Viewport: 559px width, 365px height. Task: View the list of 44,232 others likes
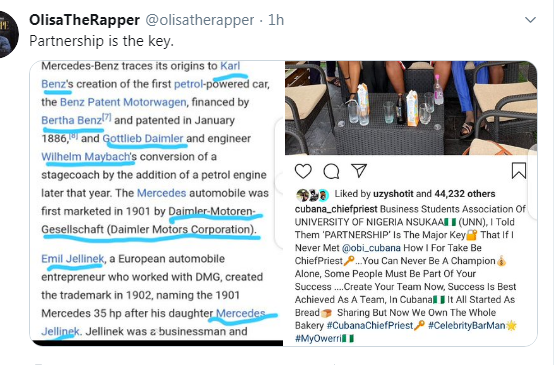(465, 194)
